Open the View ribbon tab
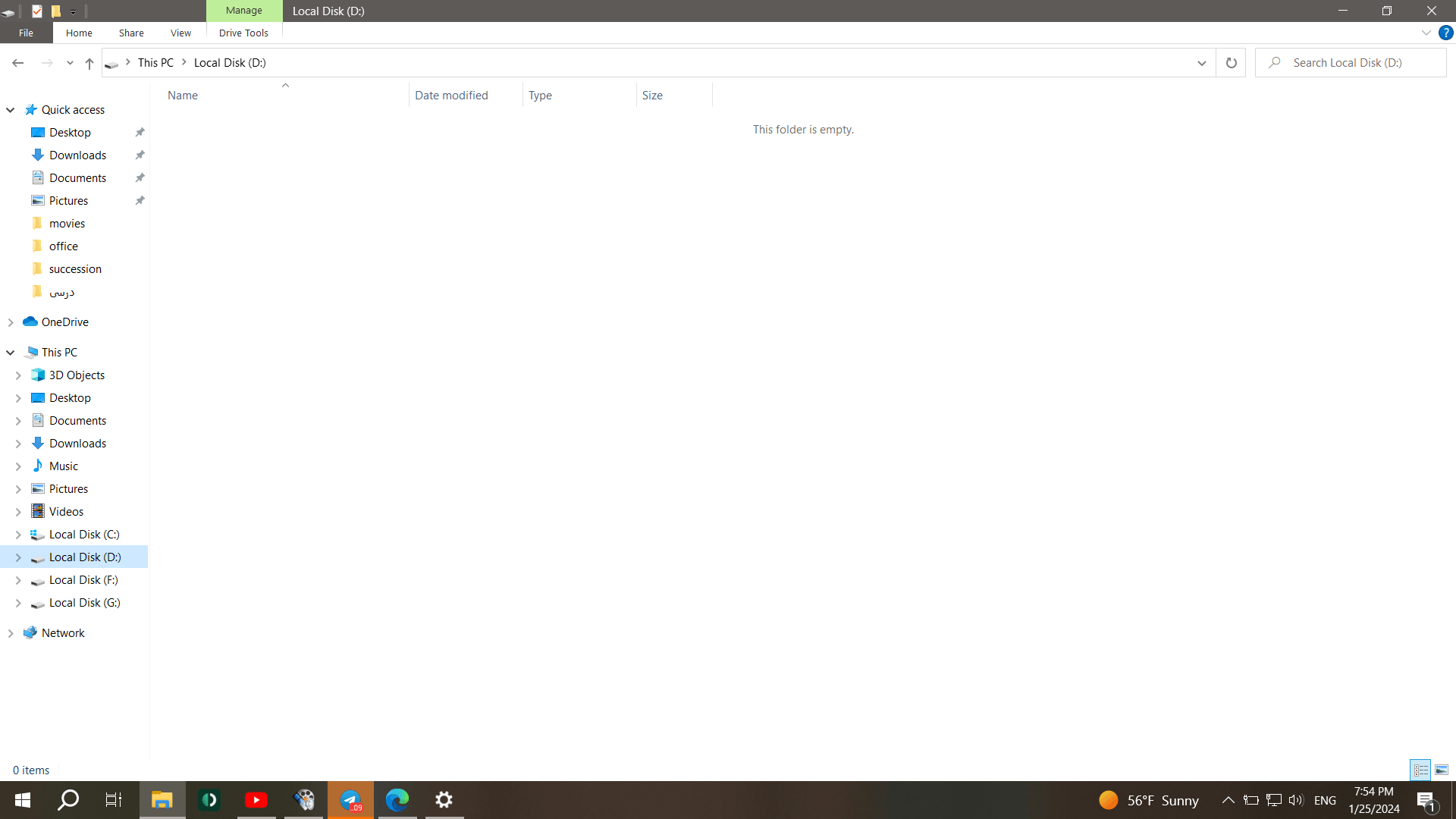 [x=180, y=33]
